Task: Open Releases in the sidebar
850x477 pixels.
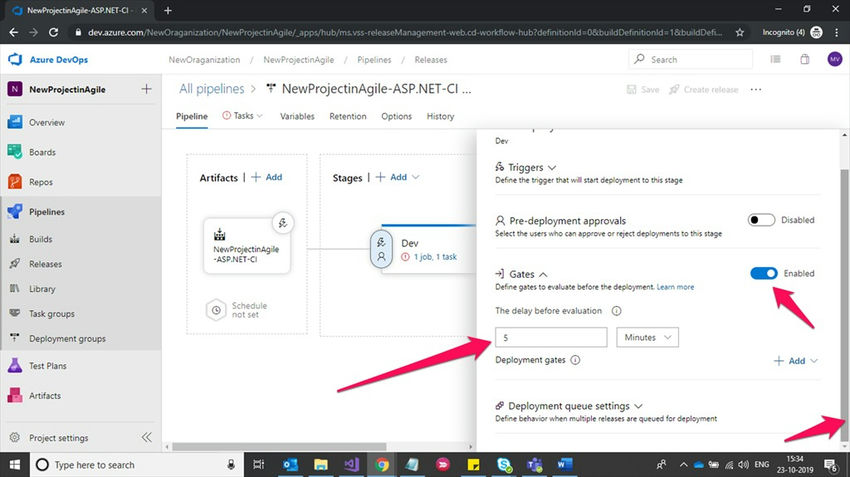Action: (x=45, y=264)
